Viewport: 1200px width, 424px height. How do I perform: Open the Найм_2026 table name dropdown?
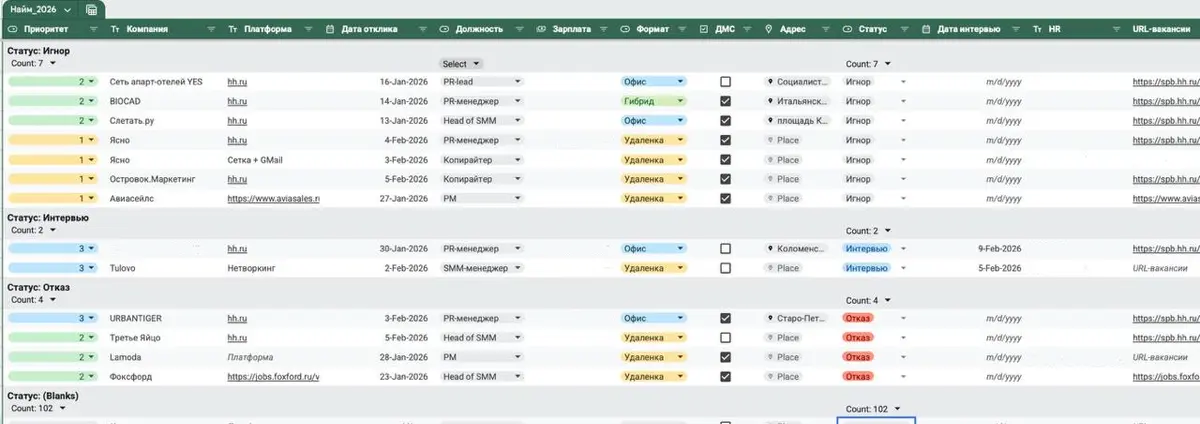tap(67, 9)
